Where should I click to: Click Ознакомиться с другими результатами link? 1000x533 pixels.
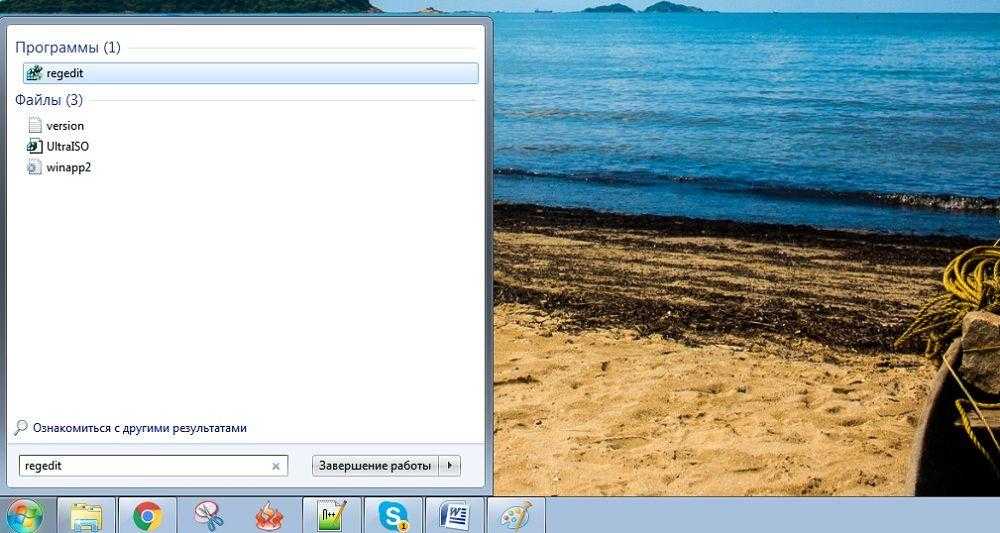[x=139, y=428]
